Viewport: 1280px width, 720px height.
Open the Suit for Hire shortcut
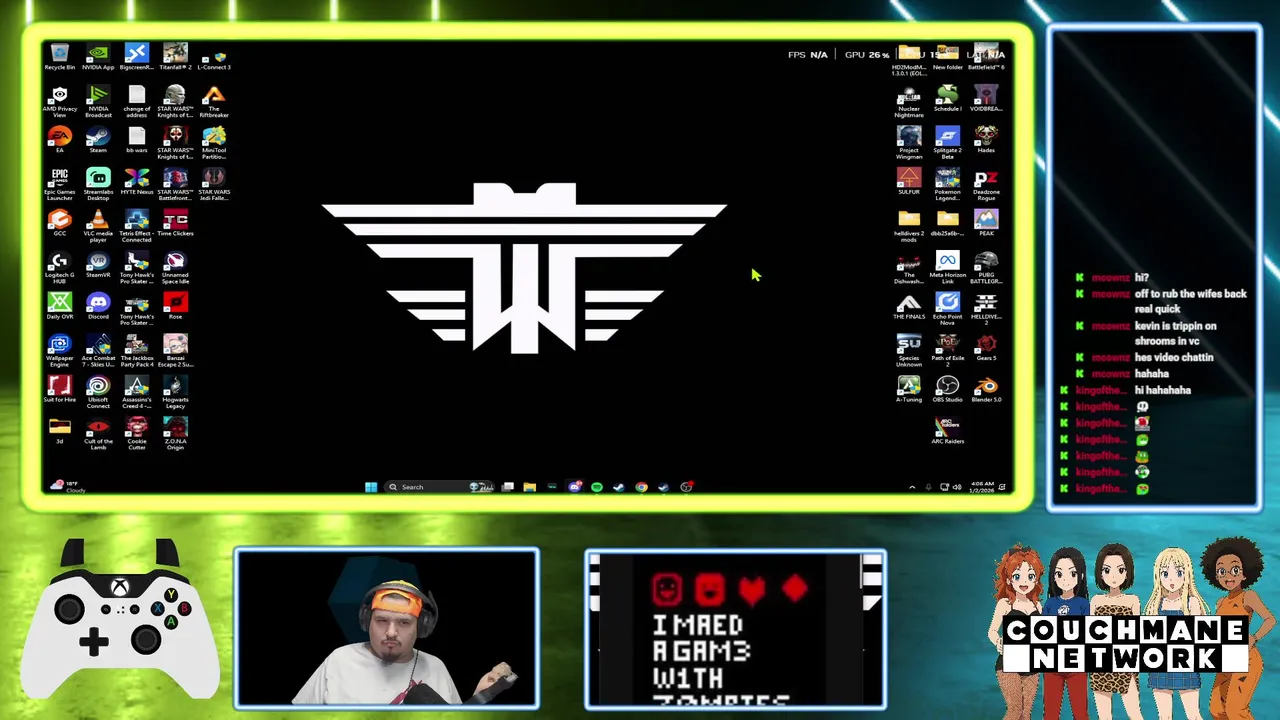pyautogui.click(x=60, y=389)
